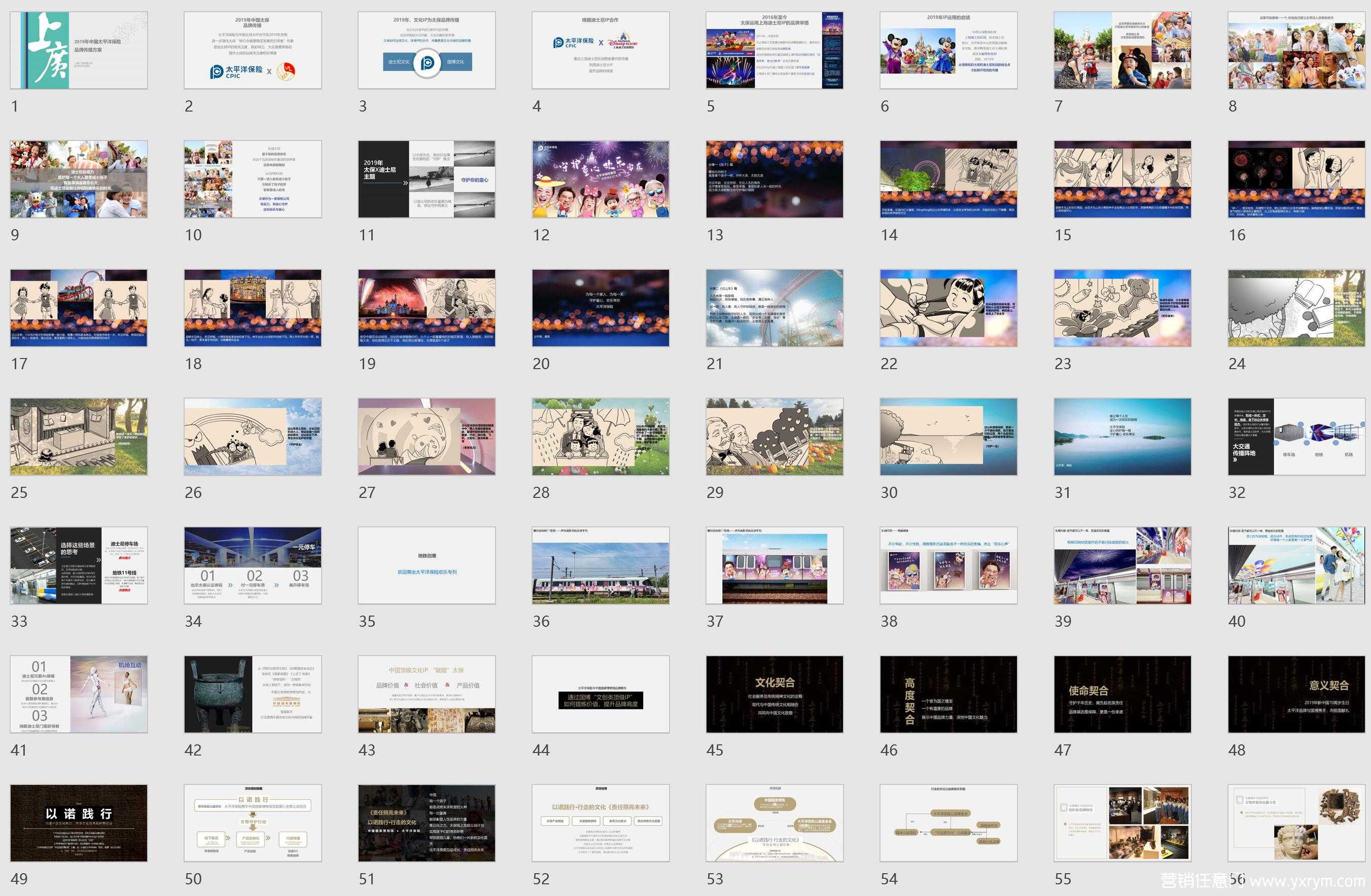
Task: Open slide 10 with the left-side photo mosaic
Action: [x=253, y=179]
